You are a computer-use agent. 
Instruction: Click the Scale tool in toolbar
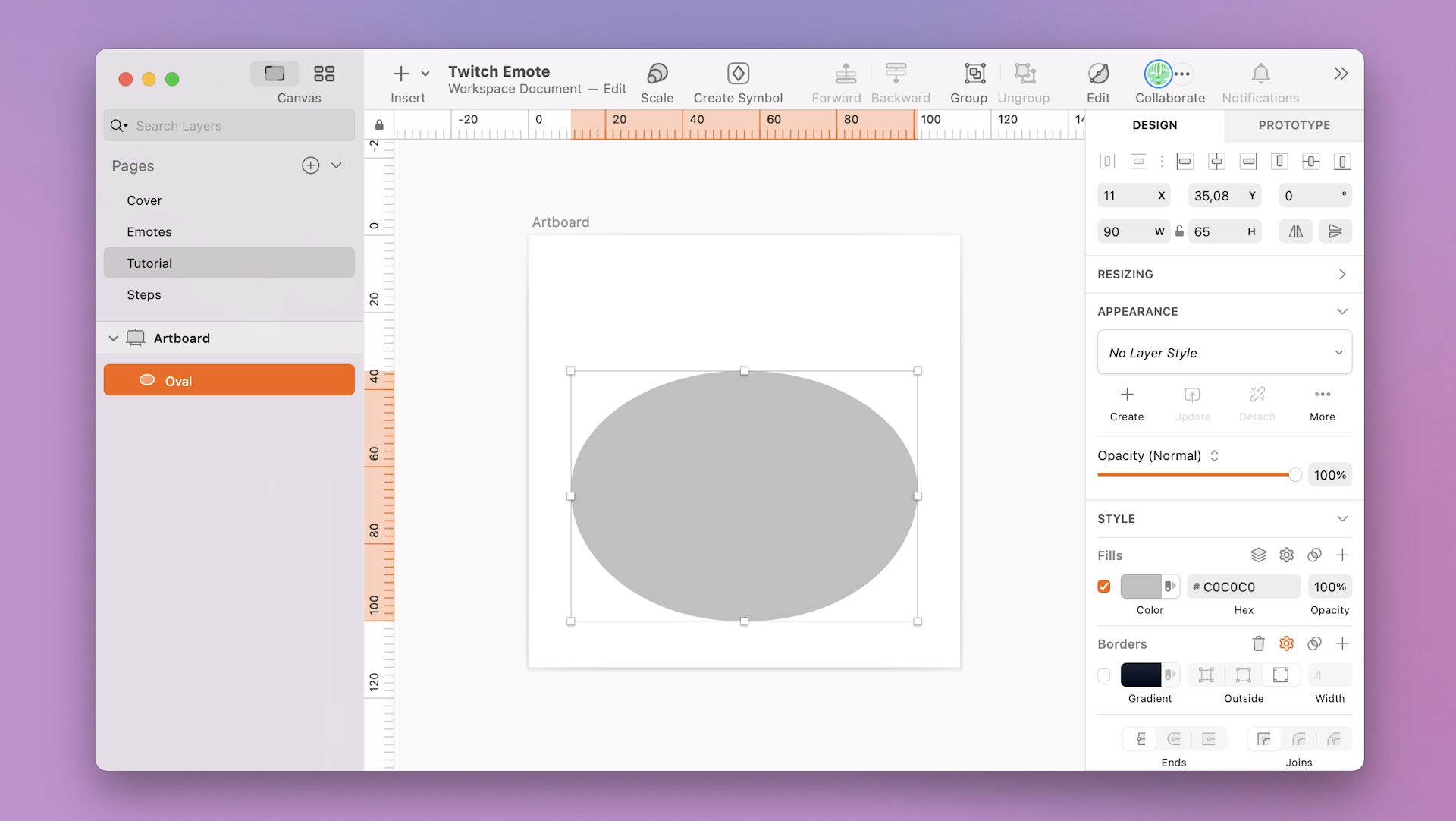pyautogui.click(x=657, y=84)
